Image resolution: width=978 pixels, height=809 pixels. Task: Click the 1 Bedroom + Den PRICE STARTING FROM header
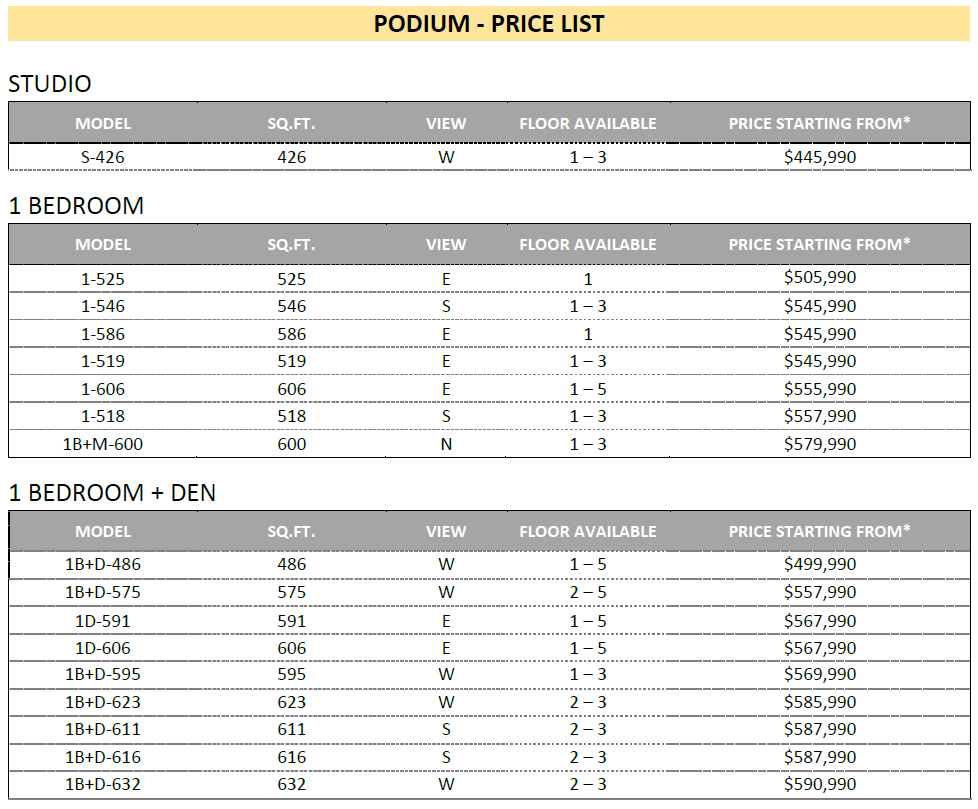point(820,531)
